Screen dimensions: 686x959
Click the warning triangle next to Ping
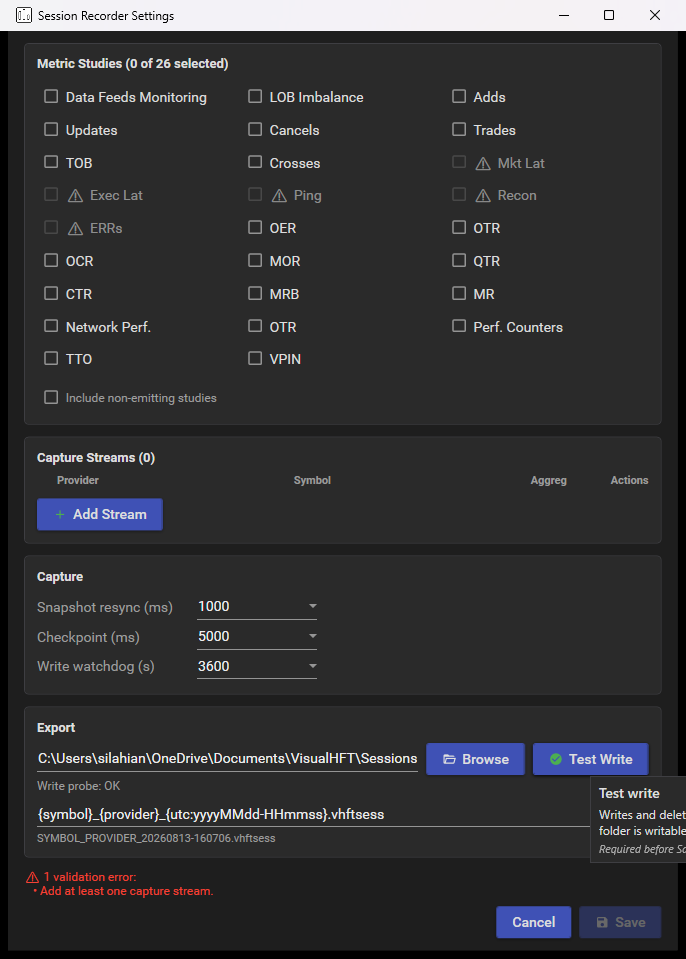(279, 196)
